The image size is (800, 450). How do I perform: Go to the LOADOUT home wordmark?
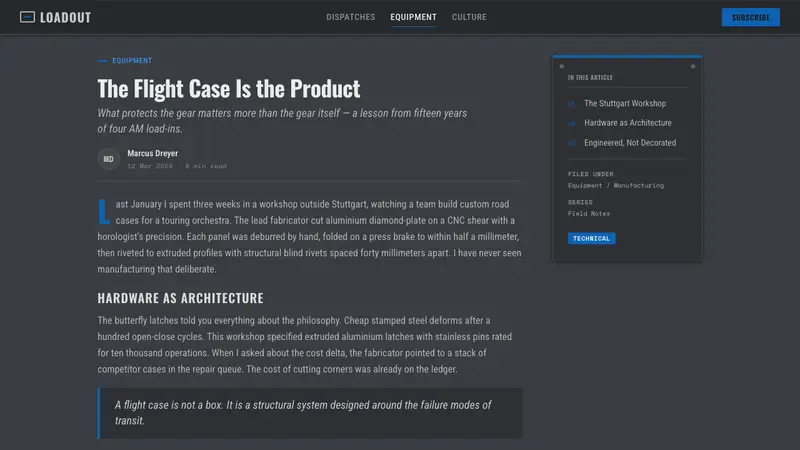pos(65,17)
